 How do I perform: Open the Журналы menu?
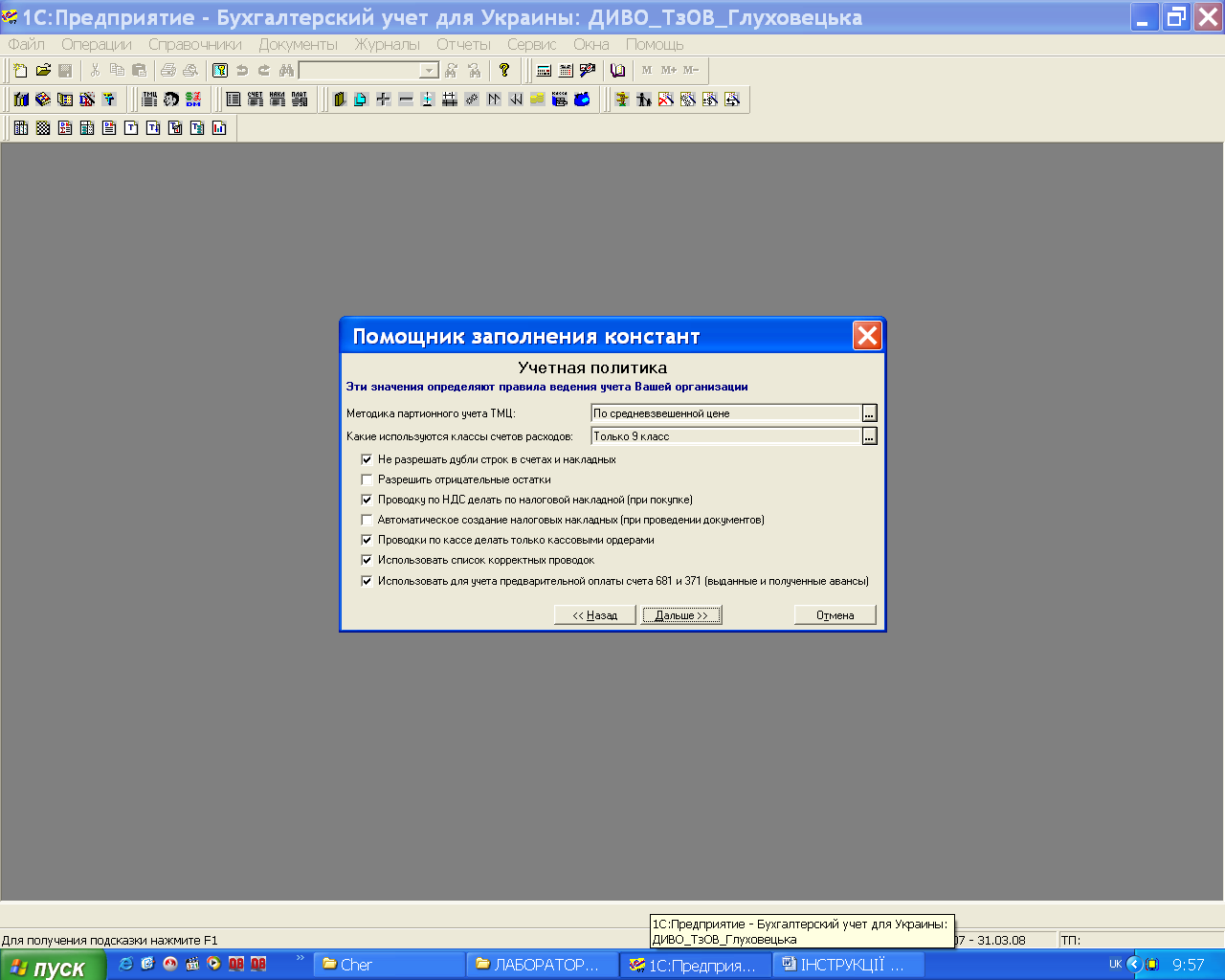pos(388,44)
